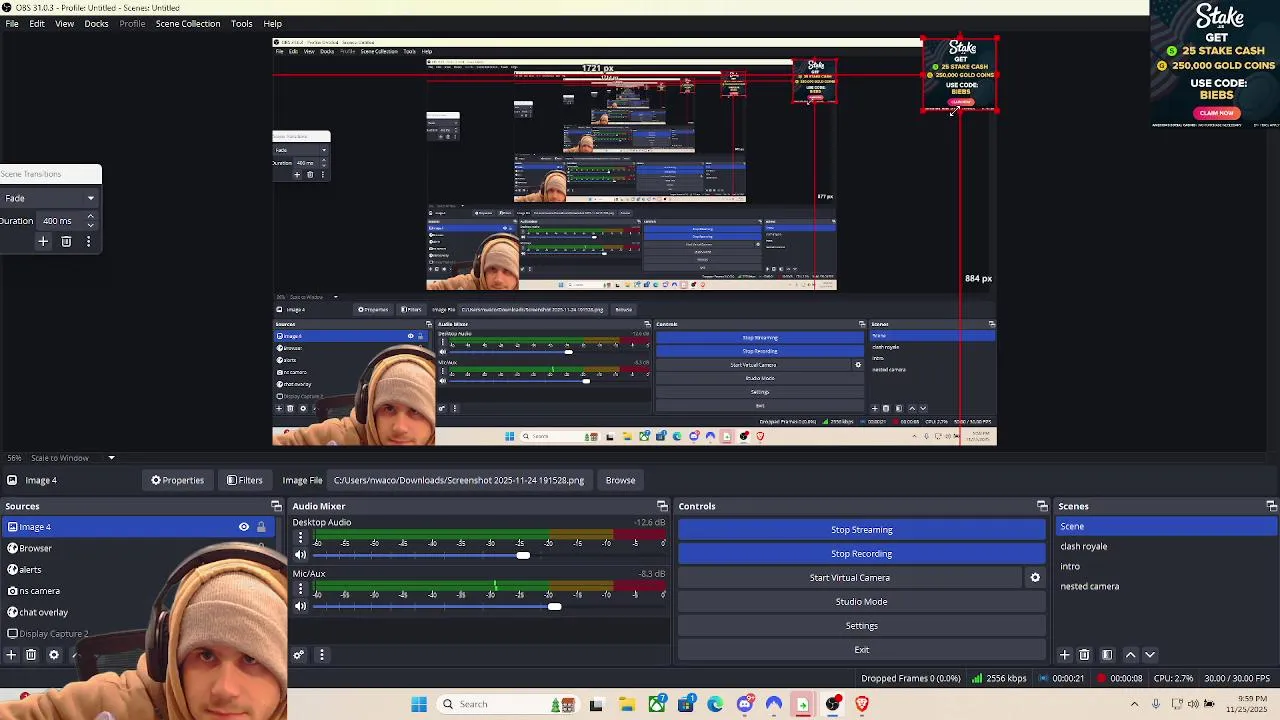The width and height of the screenshot is (1280, 720).
Task: Open the Edit menu
Action: [x=37, y=23]
